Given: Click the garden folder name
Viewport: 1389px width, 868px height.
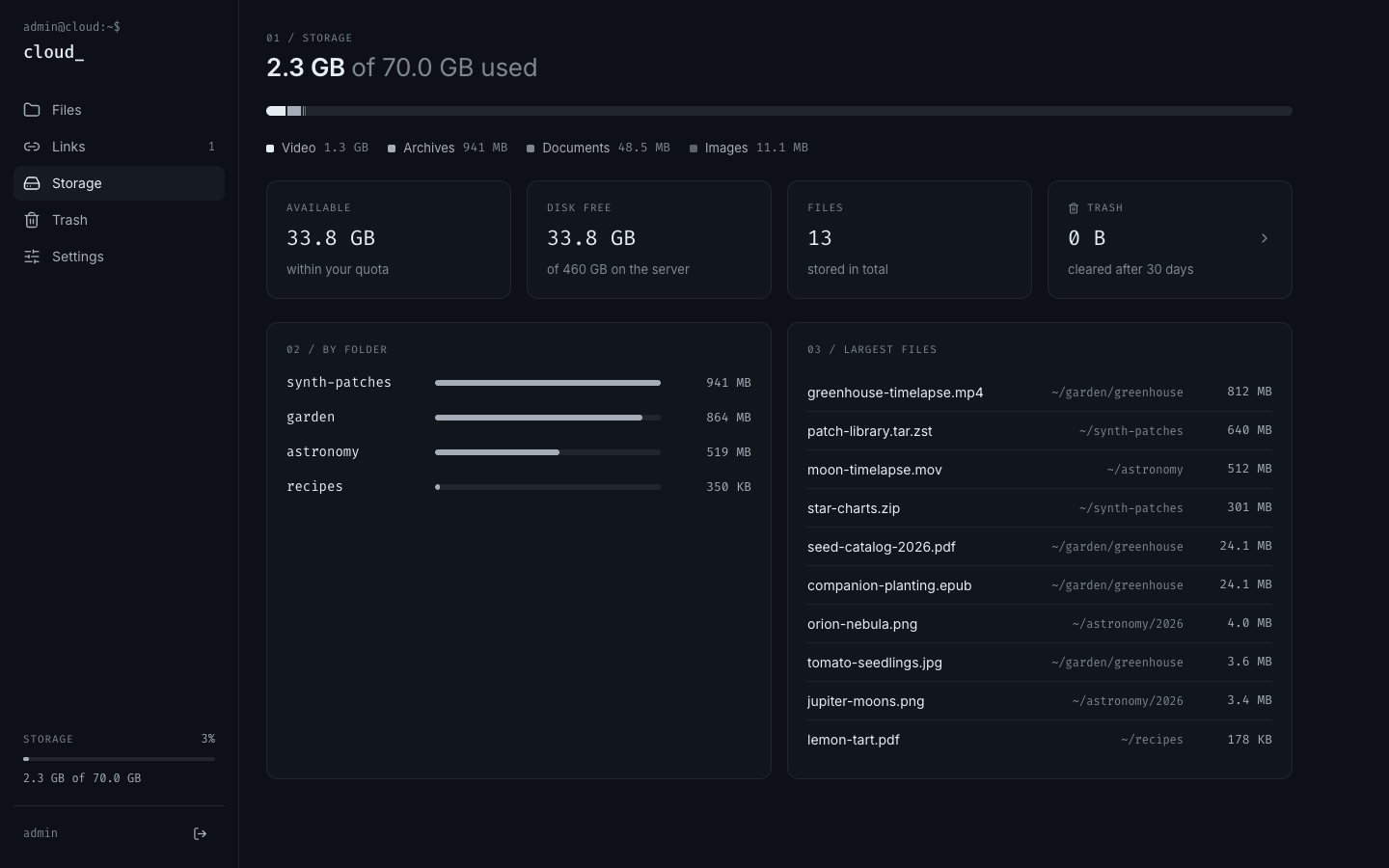Looking at the screenshot, I should pos(311,418).
